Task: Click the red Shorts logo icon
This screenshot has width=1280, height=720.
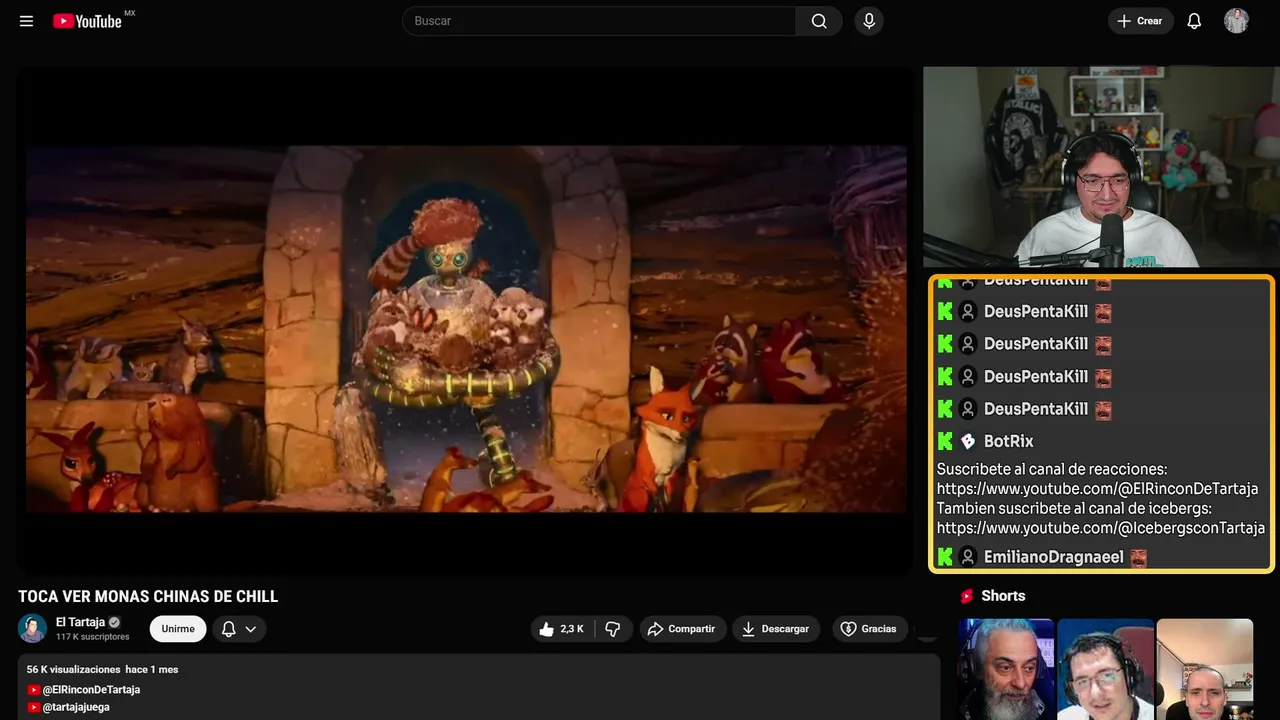Action: [x=967, y=596]
